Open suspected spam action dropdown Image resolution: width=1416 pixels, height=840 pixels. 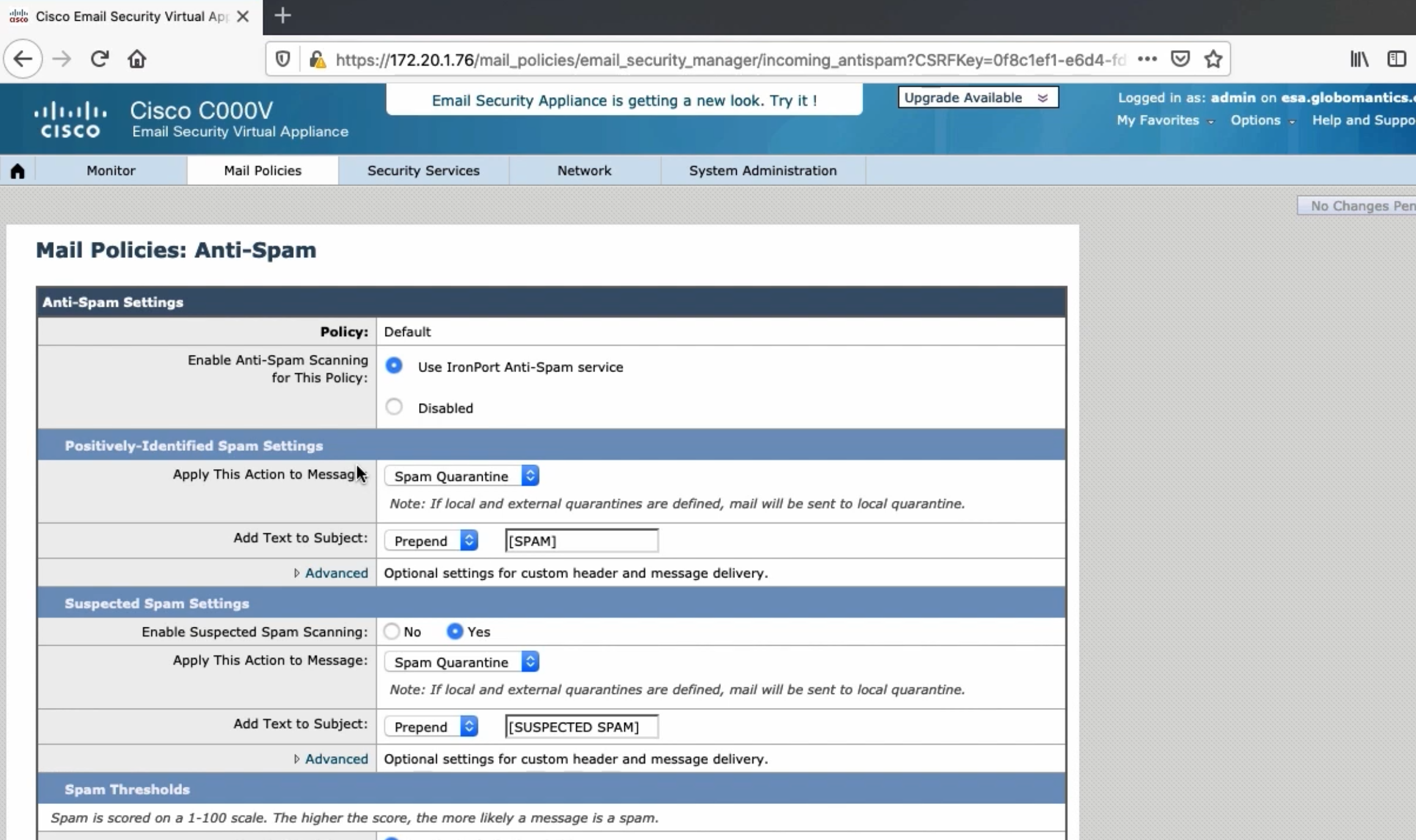pyautogui.click(x=461, y=662)
